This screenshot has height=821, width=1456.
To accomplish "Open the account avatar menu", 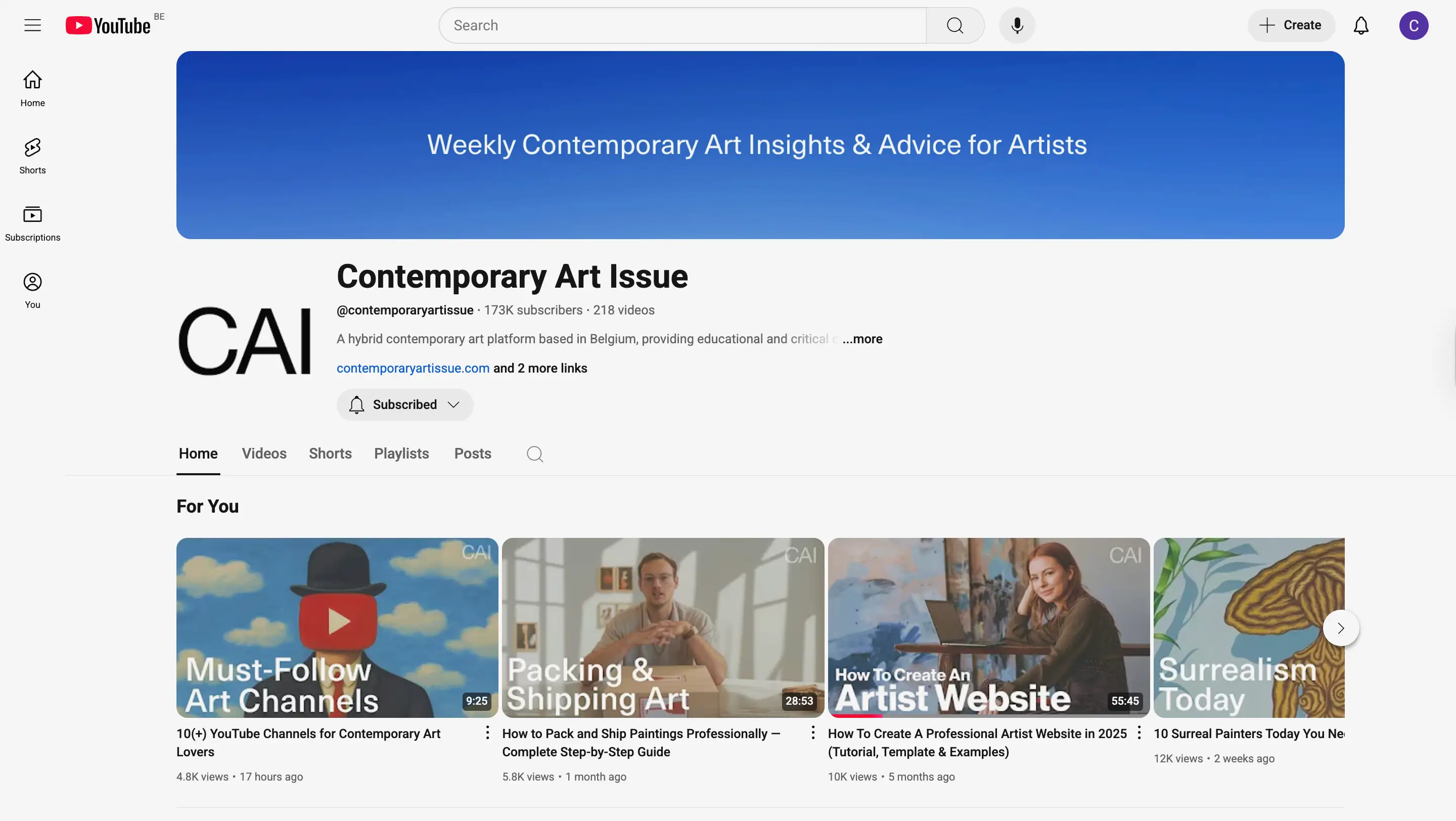I will click(1413, 25).
